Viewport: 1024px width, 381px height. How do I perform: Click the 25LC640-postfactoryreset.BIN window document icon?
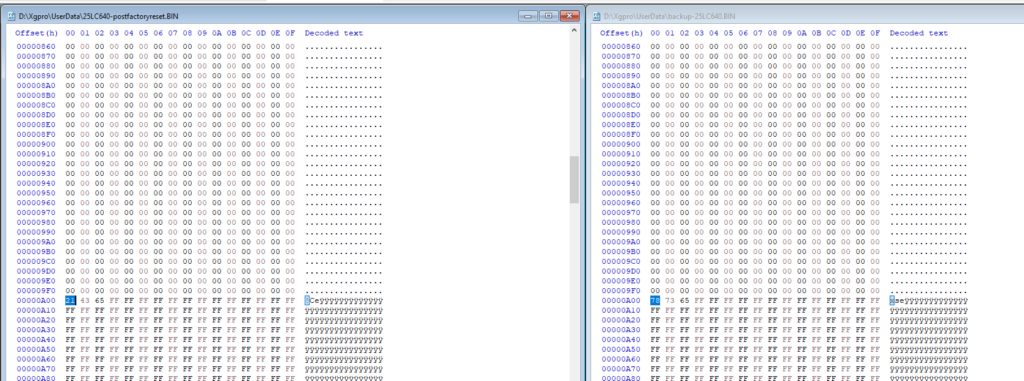pyautogui.click(x=12, y=16)
